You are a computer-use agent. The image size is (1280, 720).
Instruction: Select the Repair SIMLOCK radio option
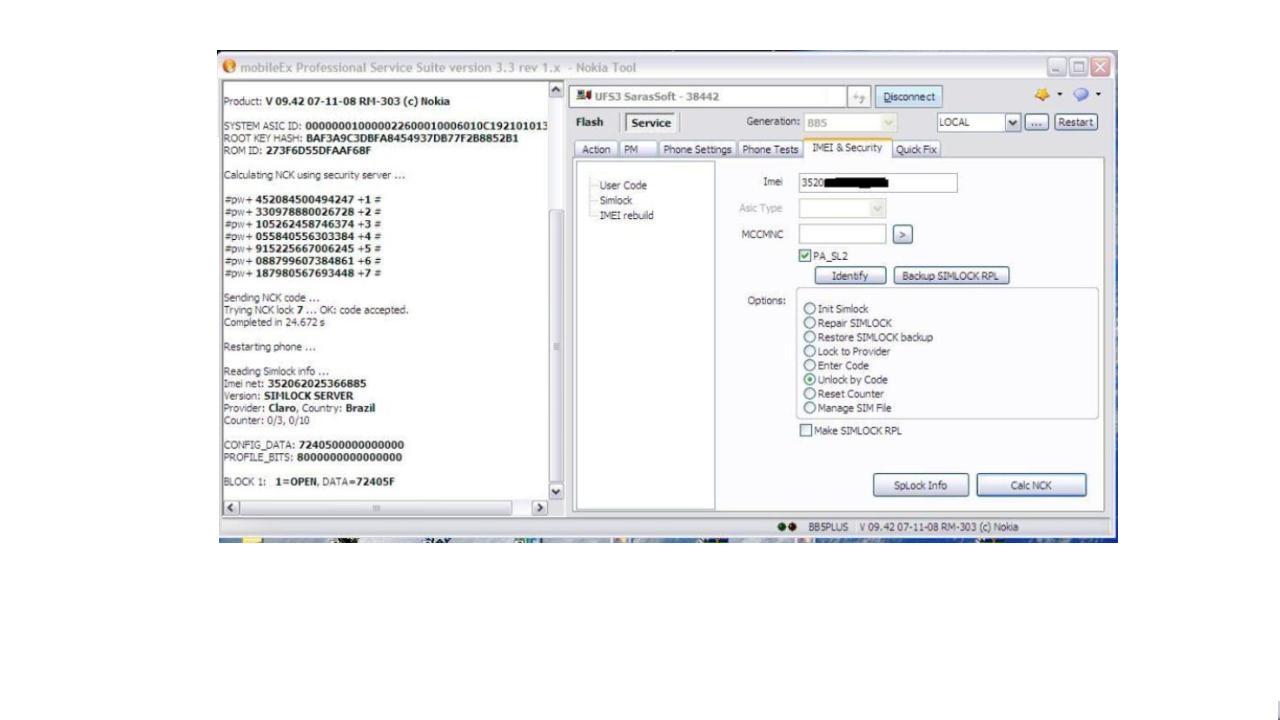tap(810, 323)
